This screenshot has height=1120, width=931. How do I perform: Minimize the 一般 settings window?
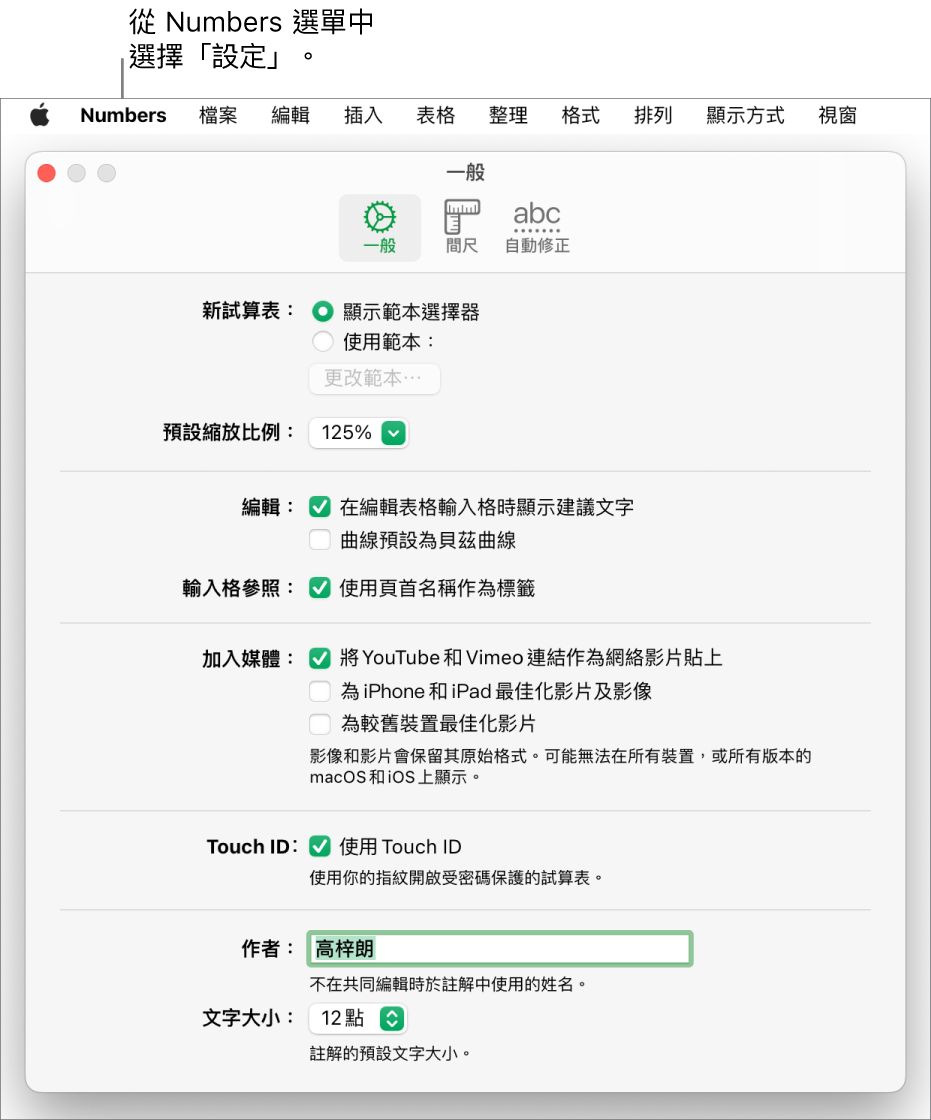click(76, 173)
